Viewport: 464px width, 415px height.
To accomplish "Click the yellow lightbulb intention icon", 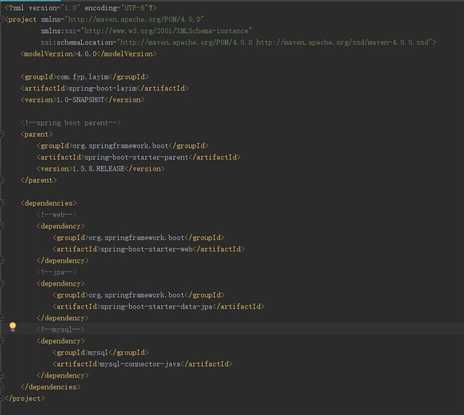I will (13, 326).
